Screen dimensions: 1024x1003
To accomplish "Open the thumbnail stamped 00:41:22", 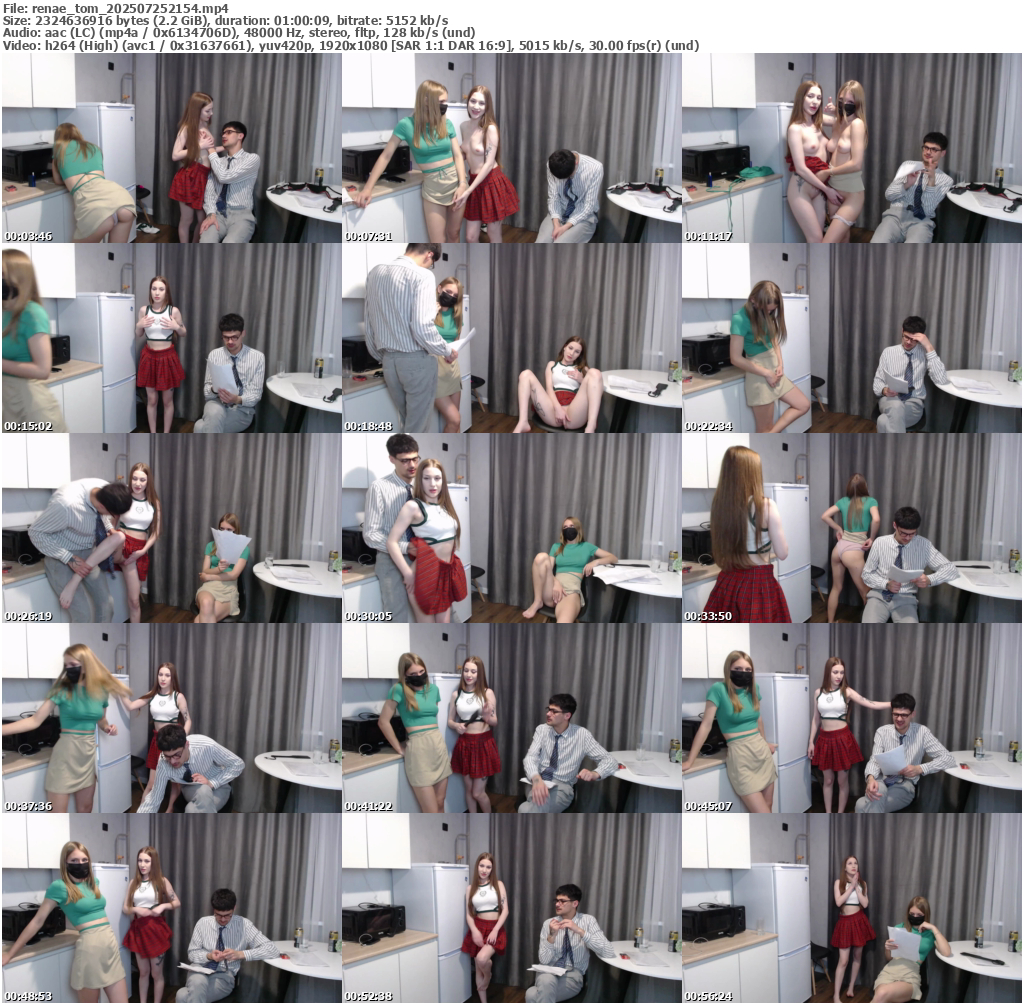I will click(x=511, y=718).
